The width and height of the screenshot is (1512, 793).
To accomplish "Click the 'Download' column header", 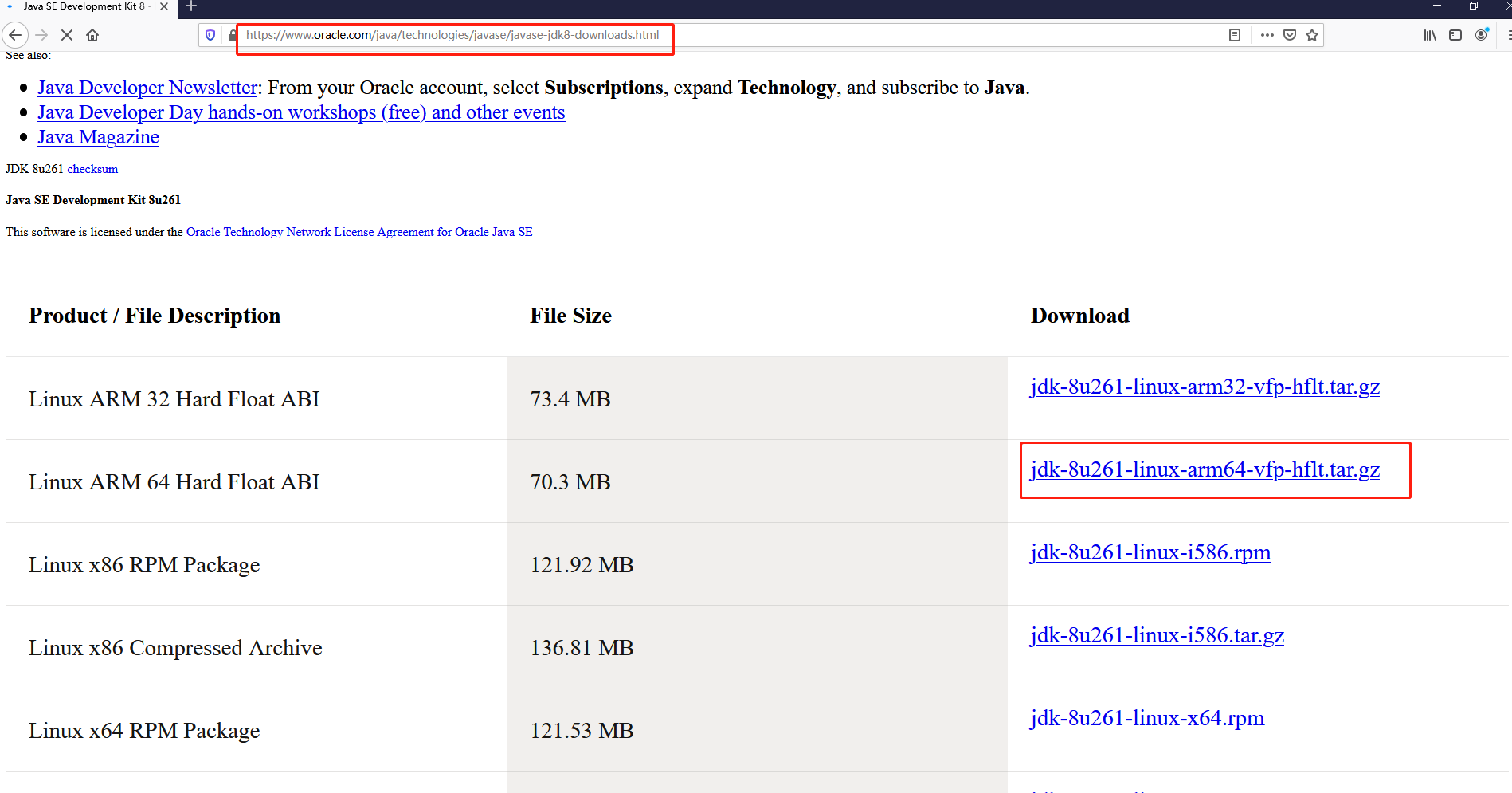I will 1080,316.
